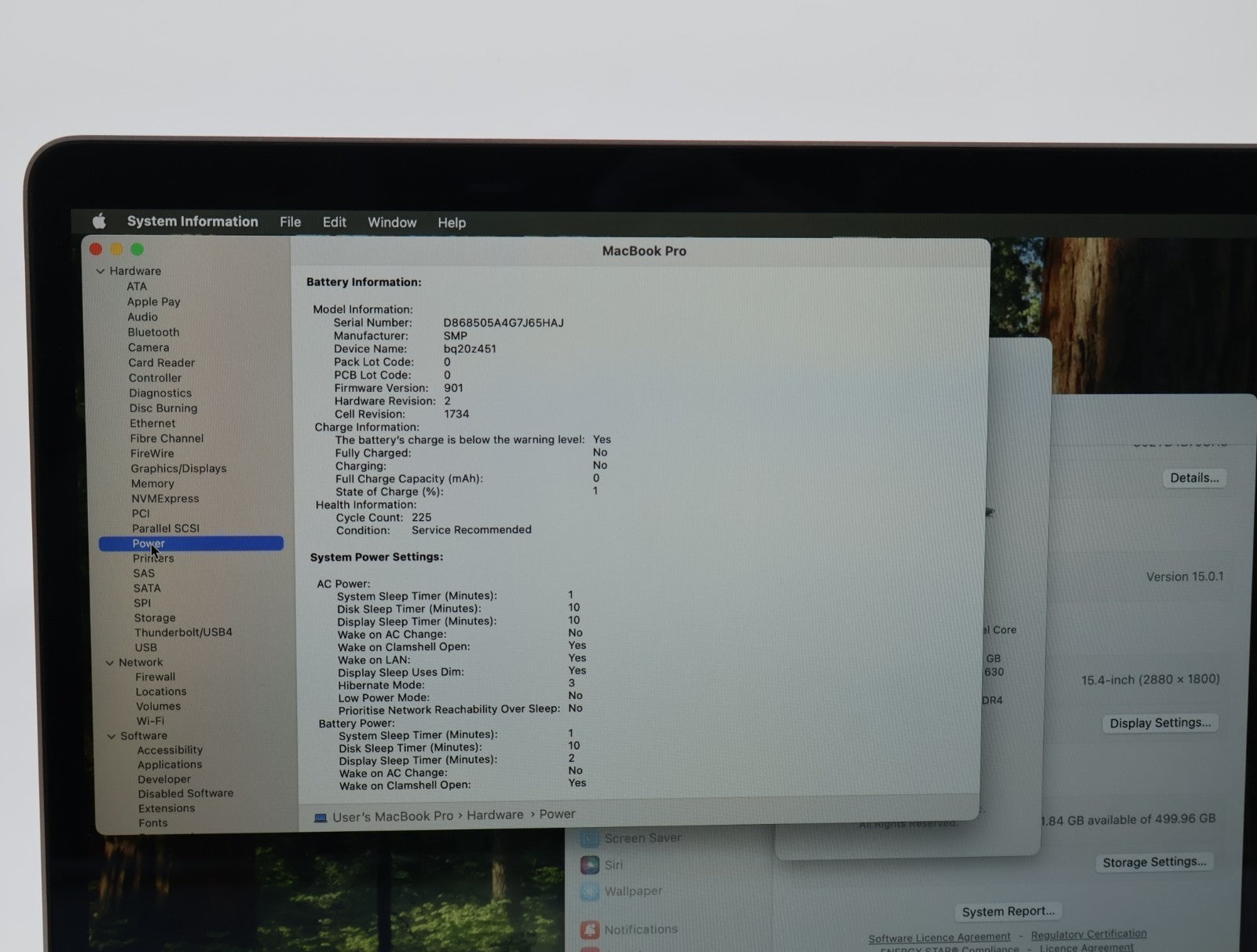Click the Details... button
This screenshot has width=1257, height=952.
pos(1193,478)
